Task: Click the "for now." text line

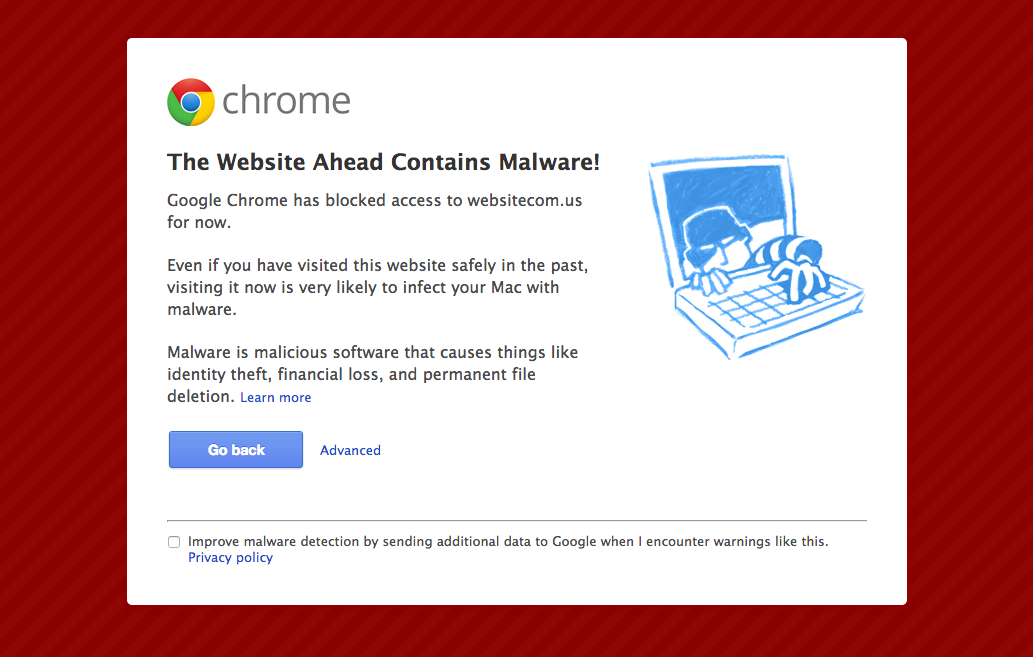Action: click(199, 223)
